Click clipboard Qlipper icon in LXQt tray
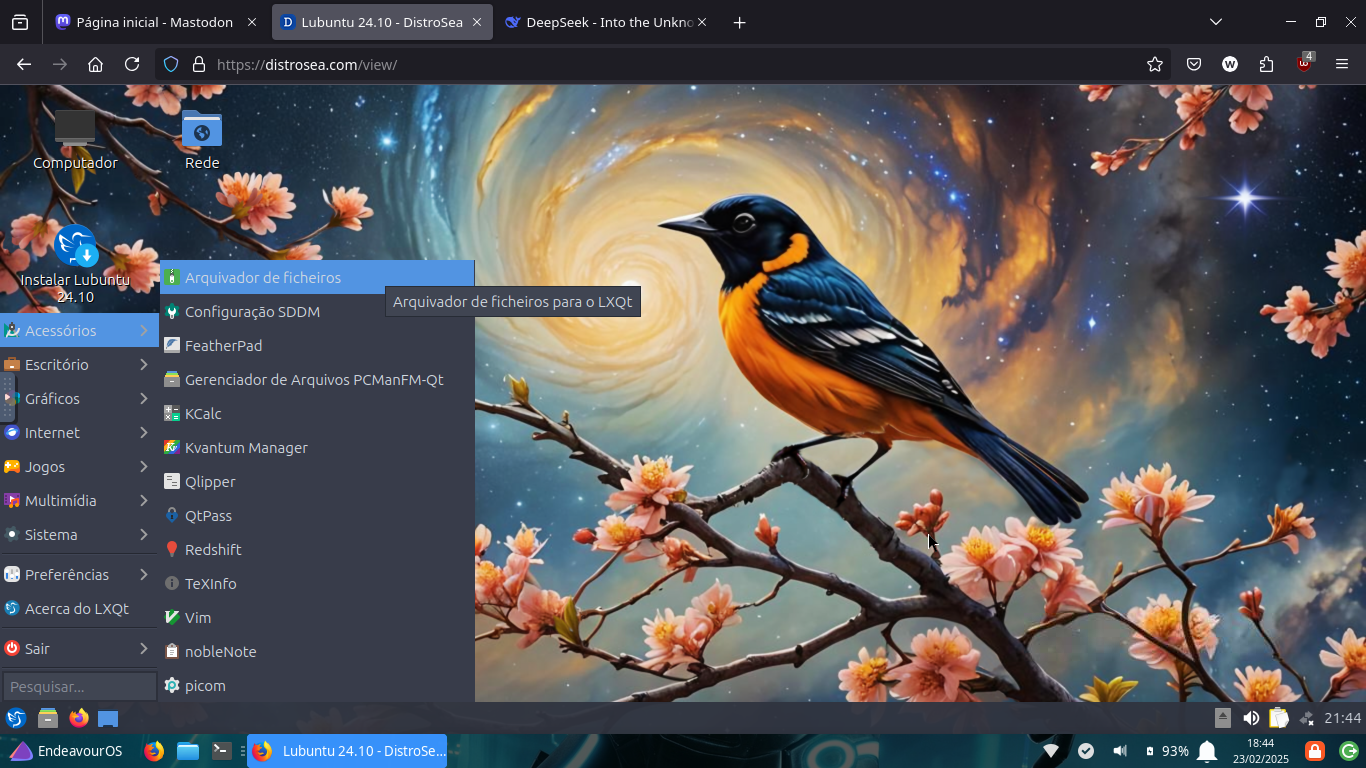Image resolution: width=1366 pixels, height=768 pixels. (x=1279, y=718)
